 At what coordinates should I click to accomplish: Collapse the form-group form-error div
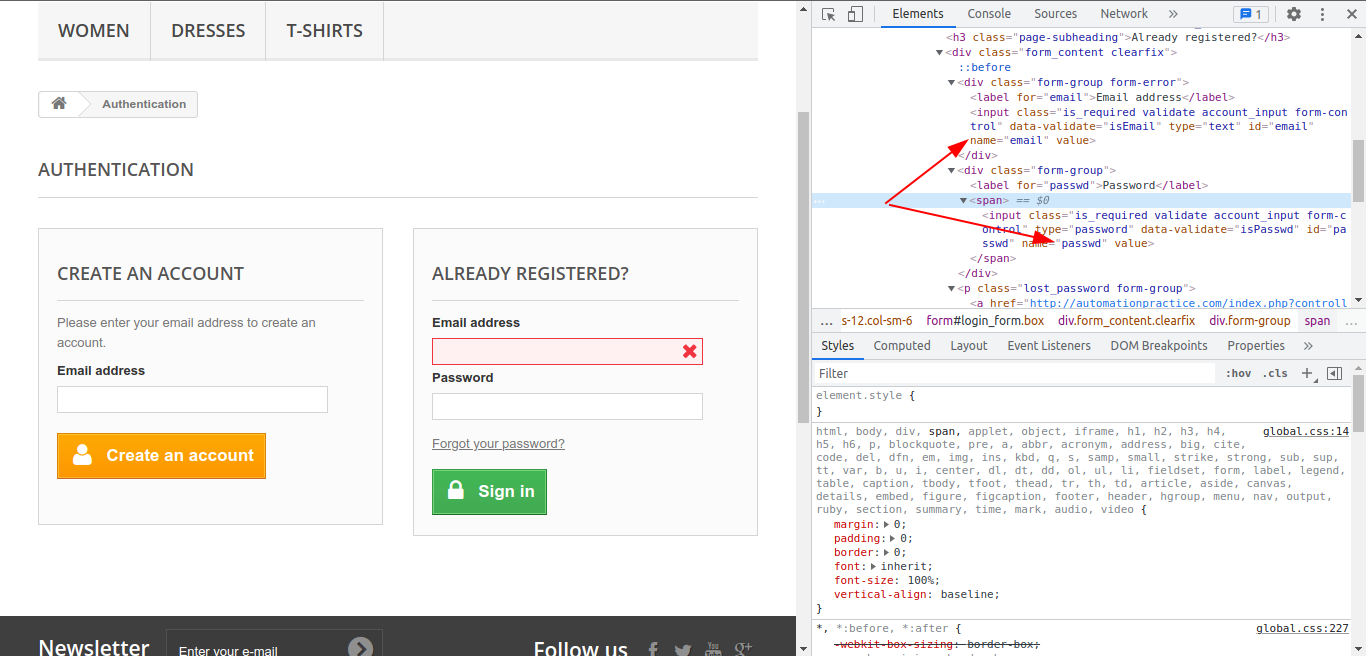(x=952, y=83)
